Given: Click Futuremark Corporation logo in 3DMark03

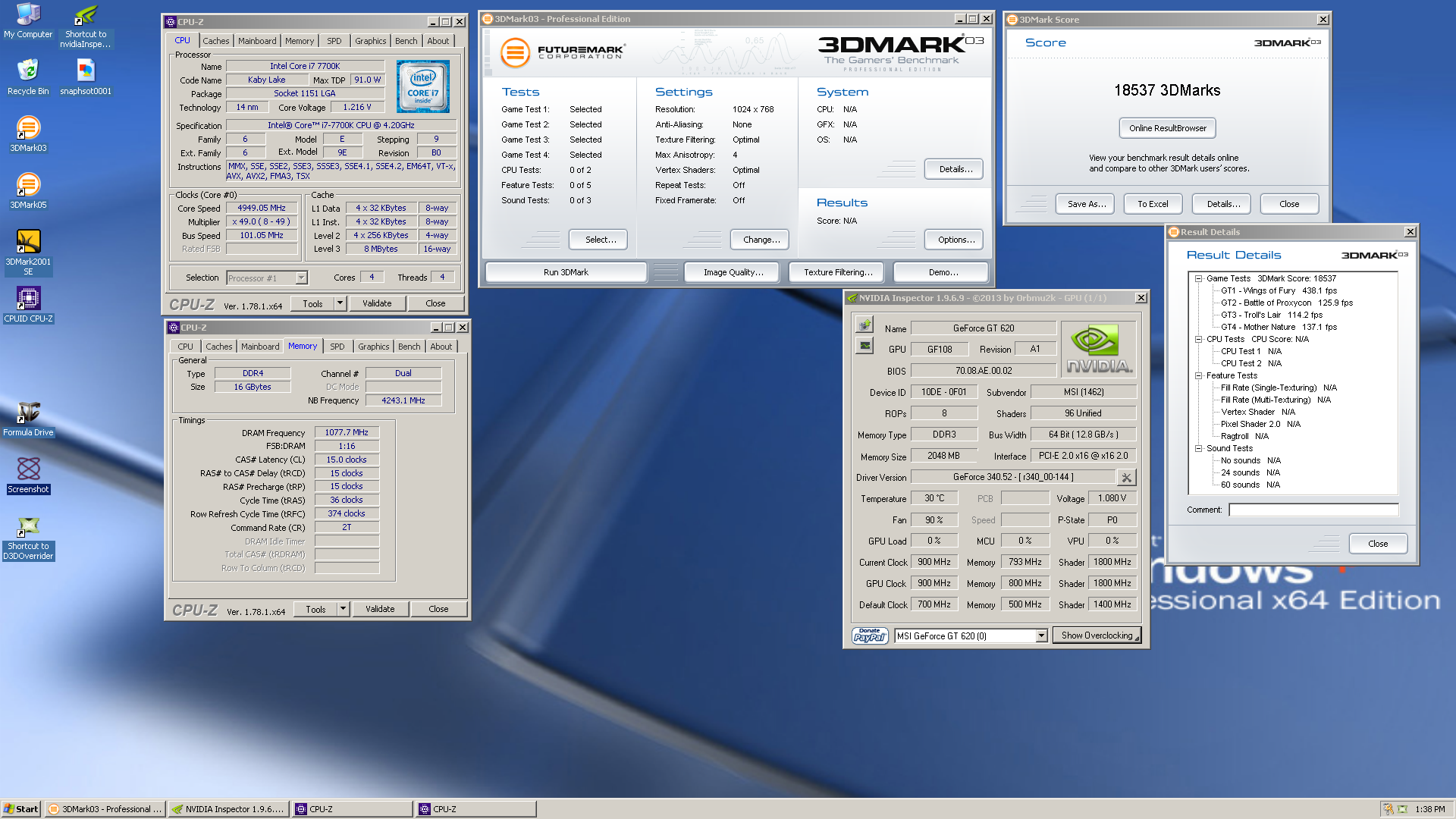Looking at the screenshot, I should (562, 52).
